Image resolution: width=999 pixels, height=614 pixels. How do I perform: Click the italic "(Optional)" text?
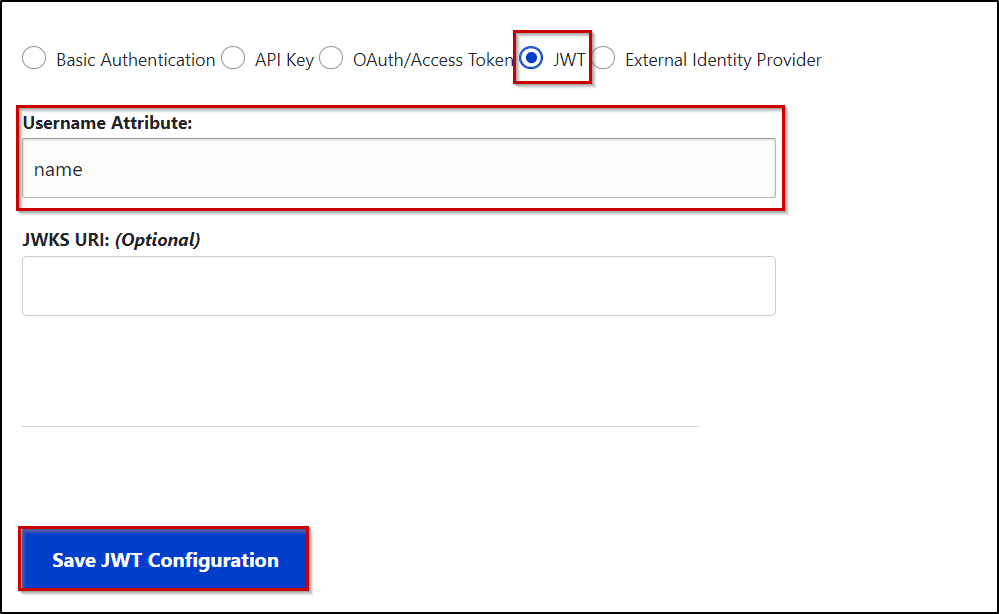[x=158, y=240]
